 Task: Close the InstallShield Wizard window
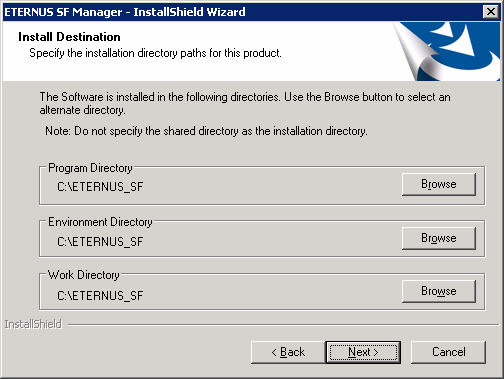[x=491, y=12]
